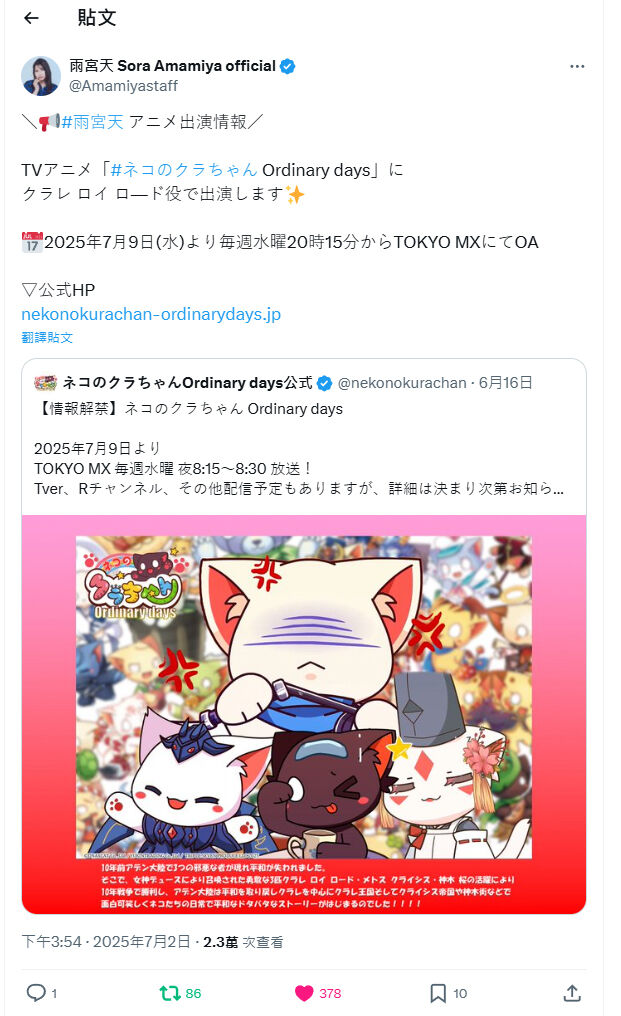Click the quoted post text 【情報解禁】
Image resolution: width=621 pixels, height=1016 pixels.
(x=79, y=409)
